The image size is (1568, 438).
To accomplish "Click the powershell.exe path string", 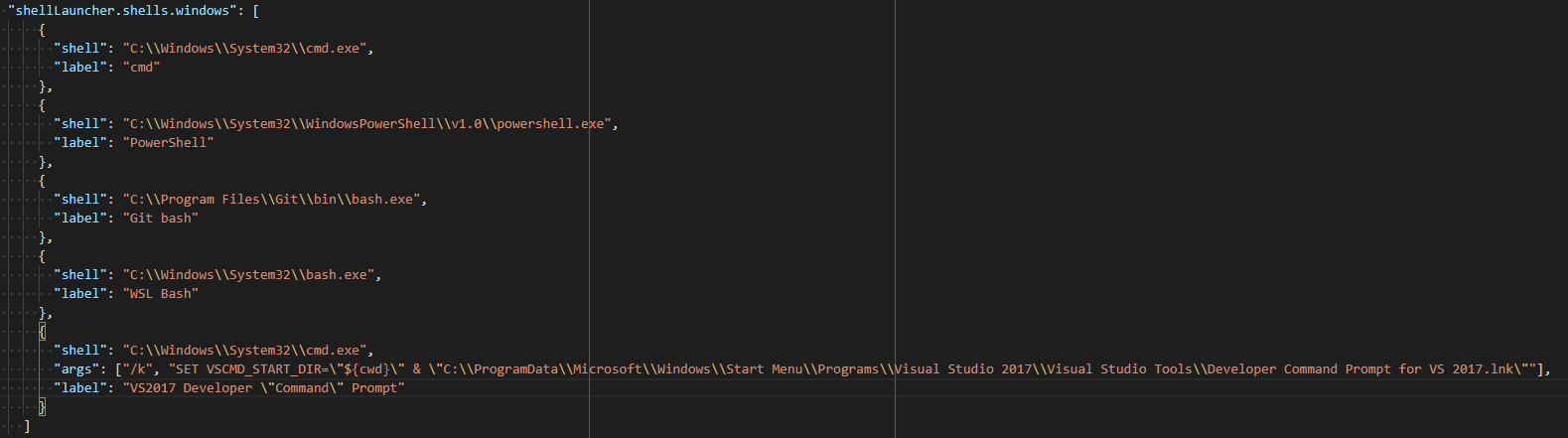I will tap(366, 123).
